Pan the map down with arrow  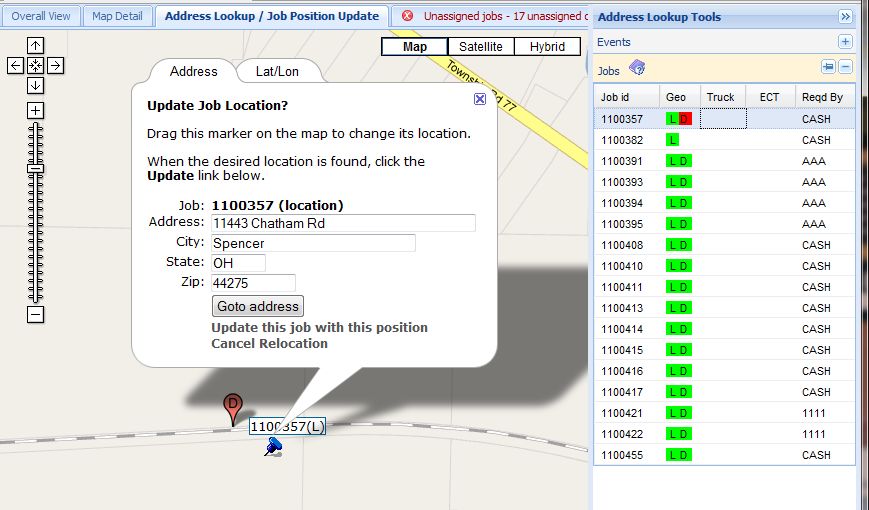[35, 85]
